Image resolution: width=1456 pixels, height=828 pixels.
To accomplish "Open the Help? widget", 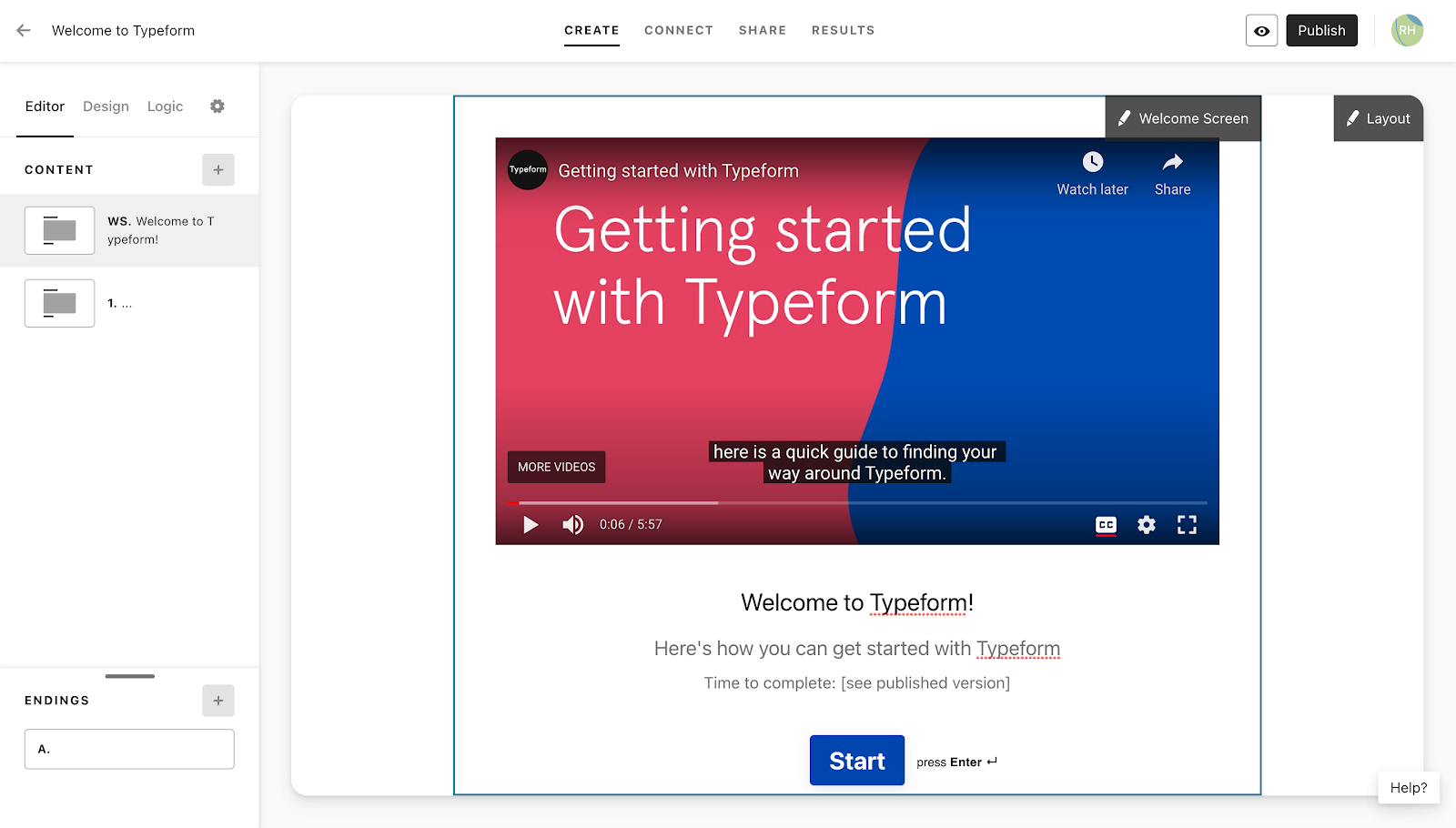I will coord(1409,788).
